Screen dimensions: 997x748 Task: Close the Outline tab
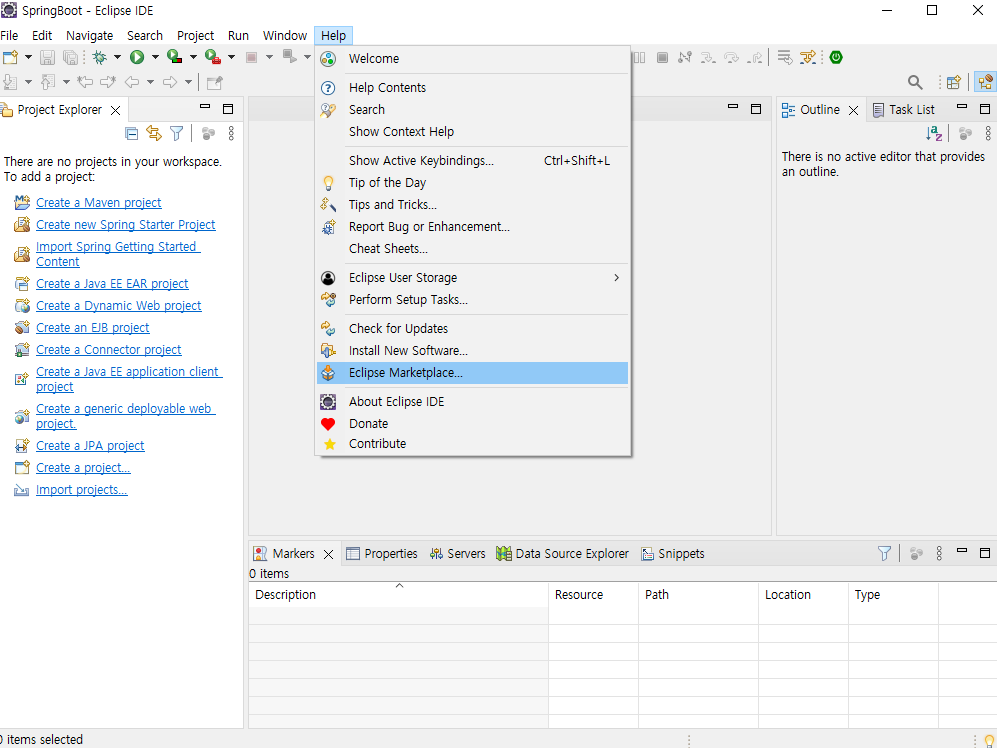[854, 111]
